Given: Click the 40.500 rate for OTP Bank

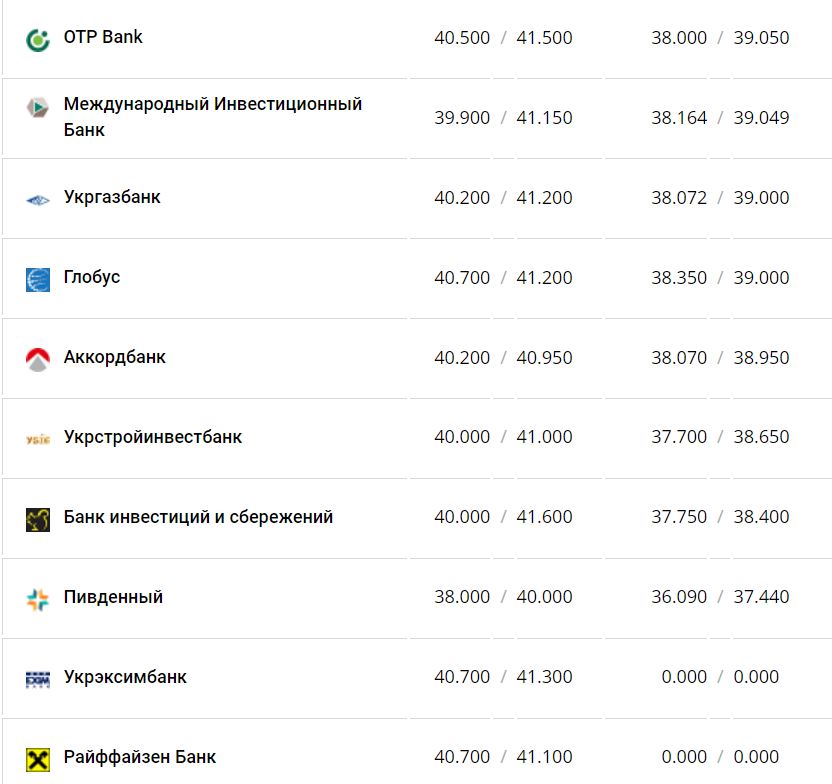Looking at the screenshot, I should tap(462, 38).
